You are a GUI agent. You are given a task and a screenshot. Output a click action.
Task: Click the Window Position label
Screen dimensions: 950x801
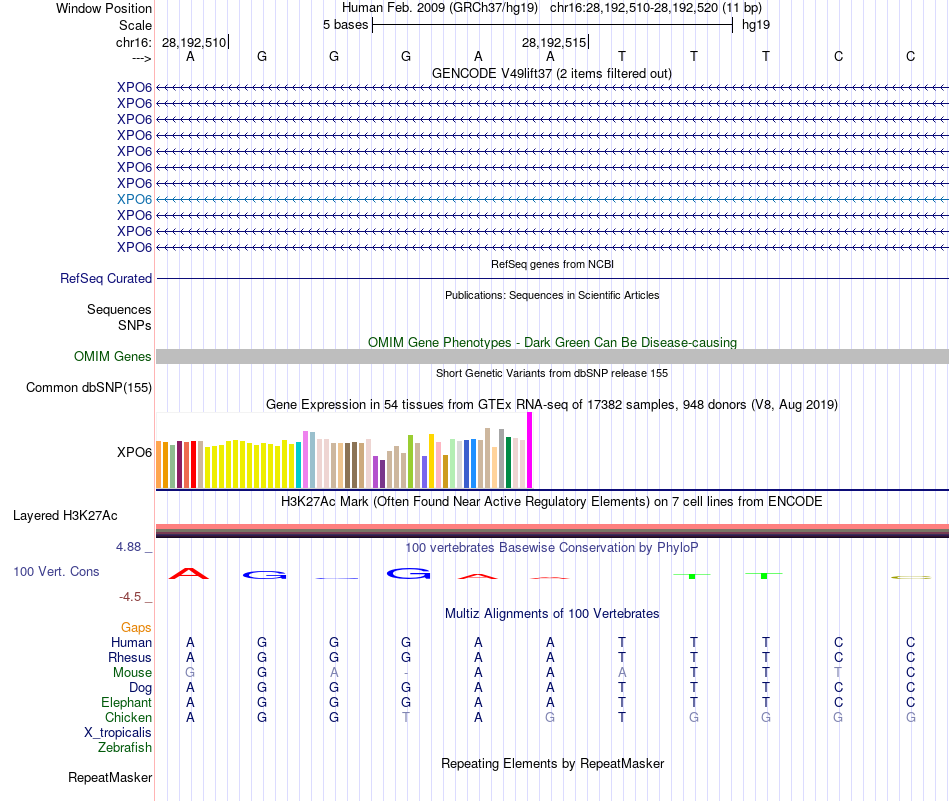(x=104, y=8)
